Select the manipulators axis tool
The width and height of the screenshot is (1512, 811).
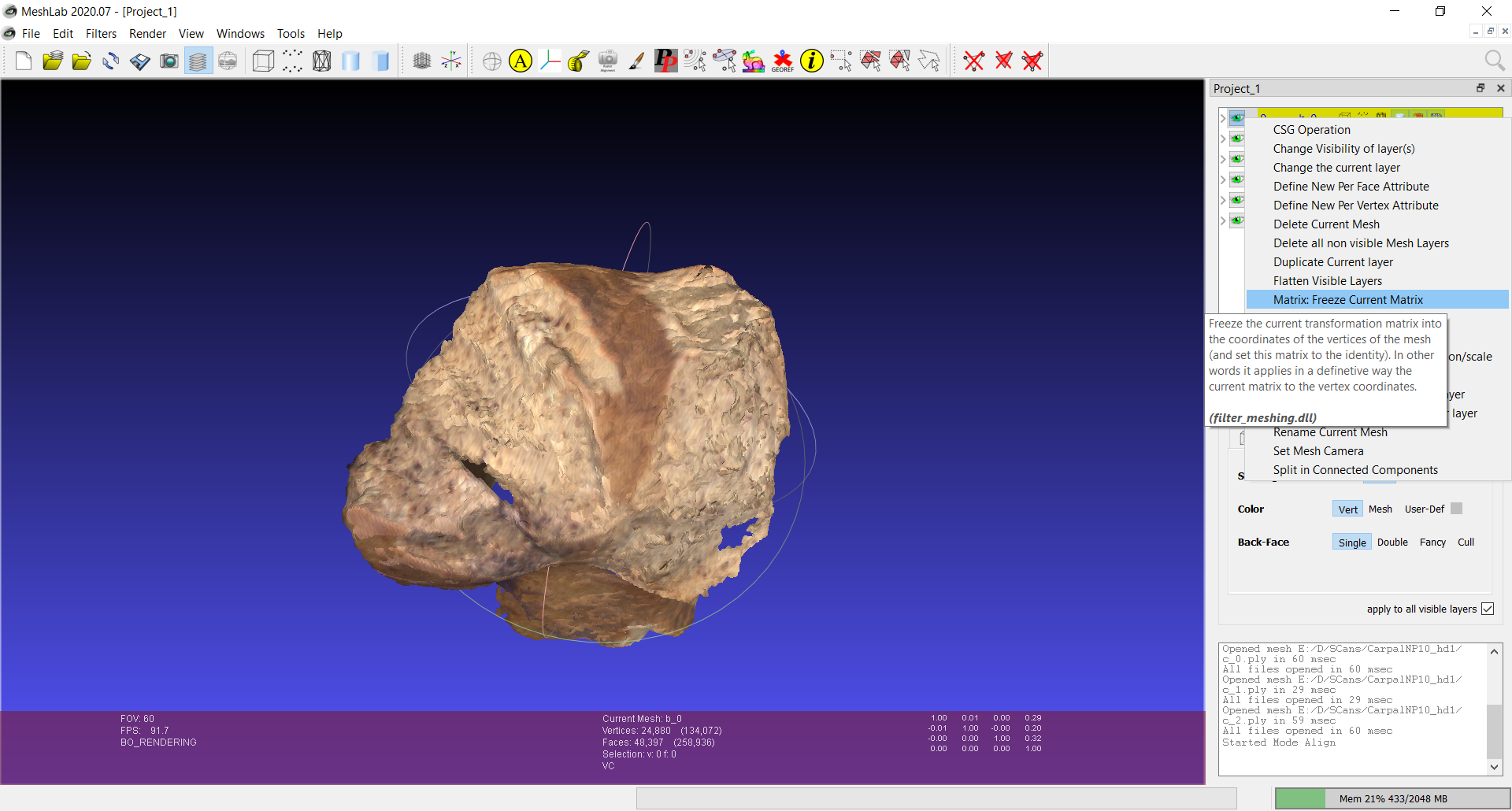(550, 61)
